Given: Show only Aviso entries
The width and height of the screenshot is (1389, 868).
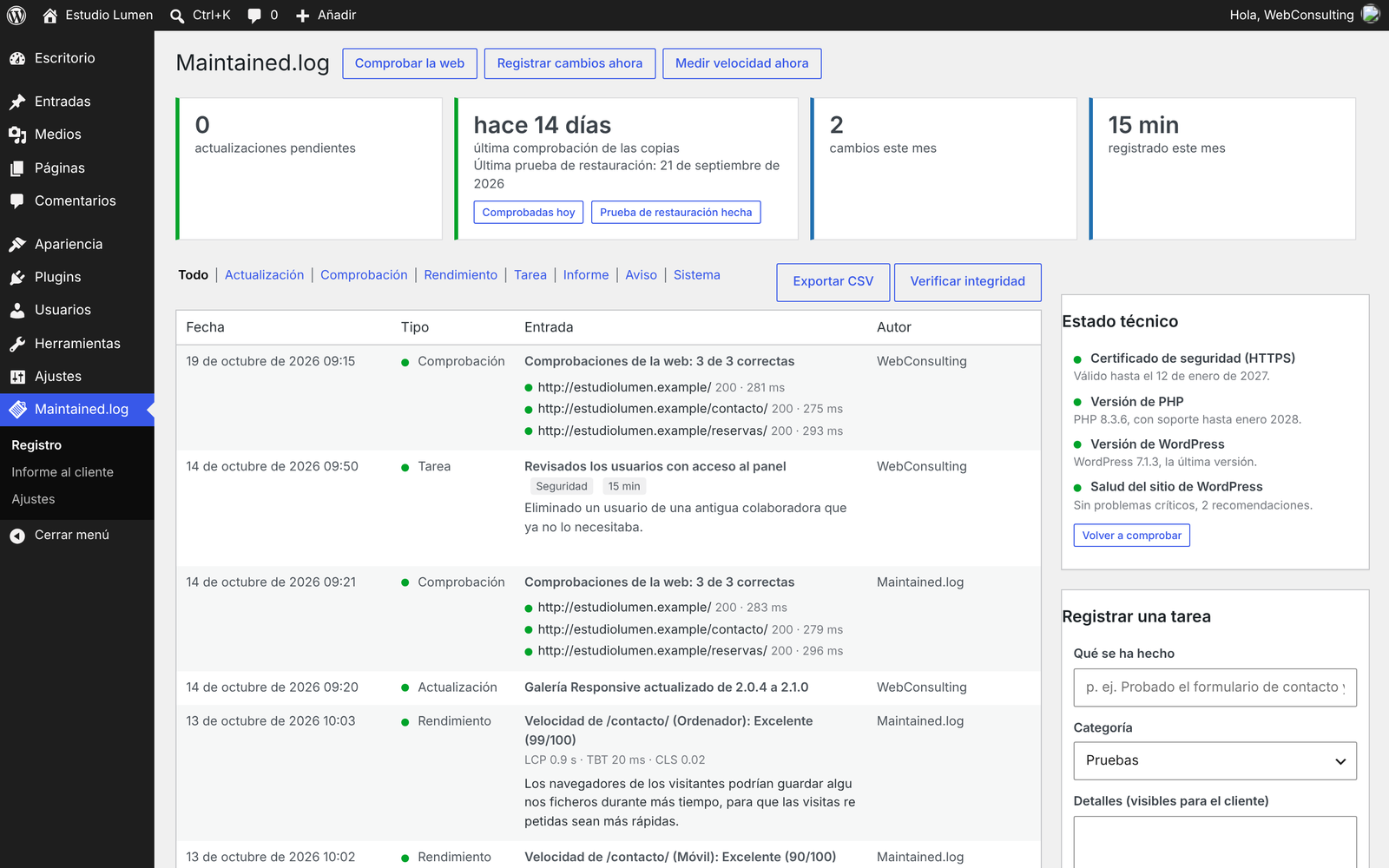Looking at the screenshot, I should 642,275.
